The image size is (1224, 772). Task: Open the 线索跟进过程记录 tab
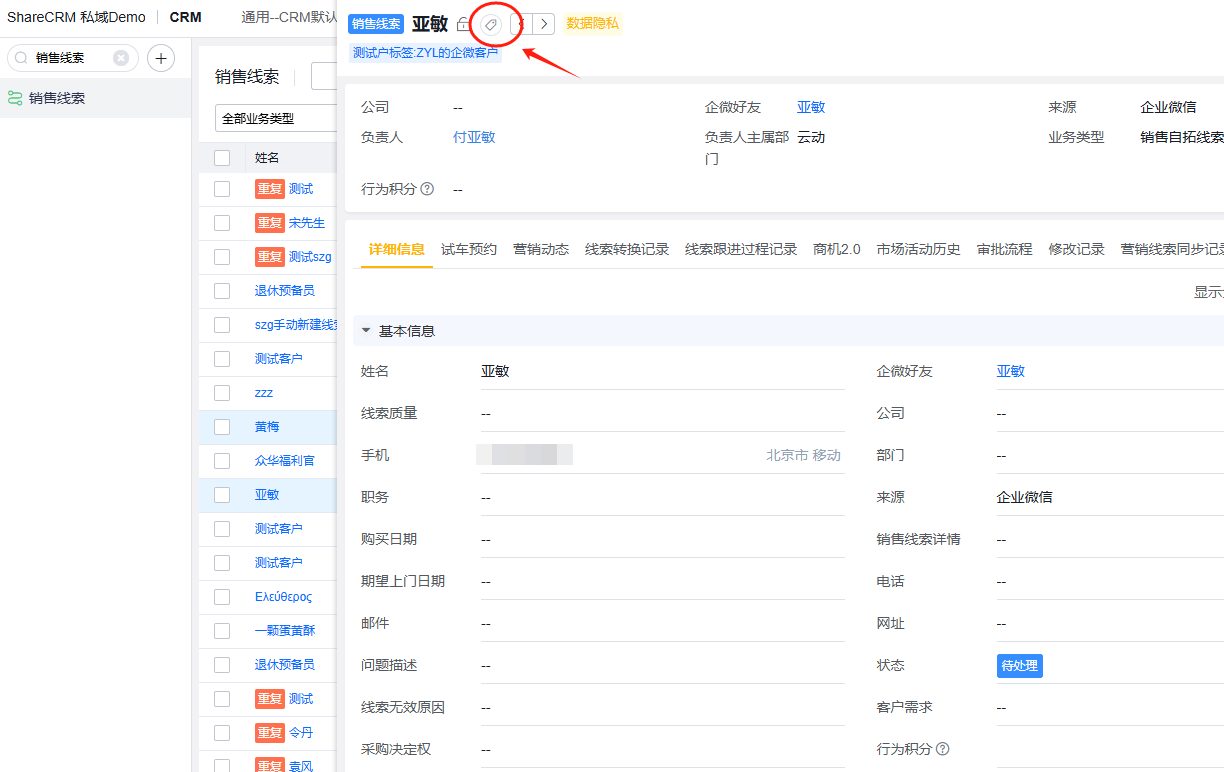741,250
